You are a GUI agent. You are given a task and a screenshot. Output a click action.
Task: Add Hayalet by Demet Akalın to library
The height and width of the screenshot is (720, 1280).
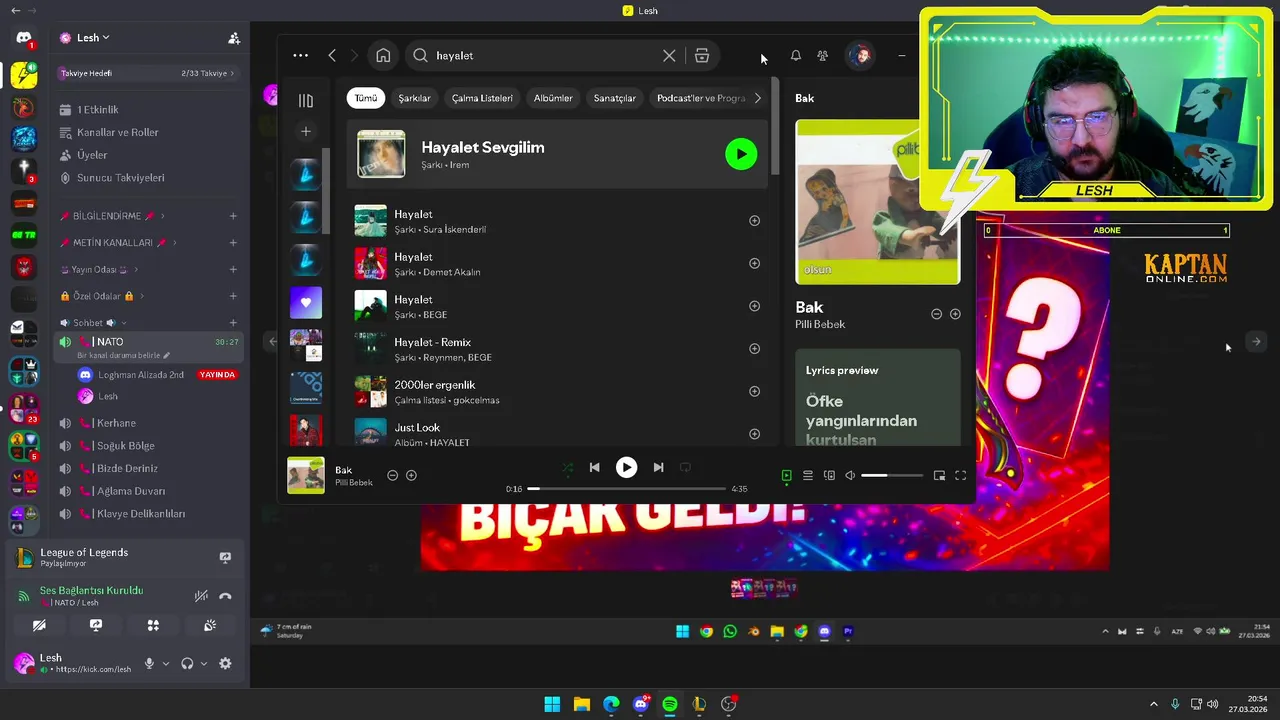click(x=755, y=263)
